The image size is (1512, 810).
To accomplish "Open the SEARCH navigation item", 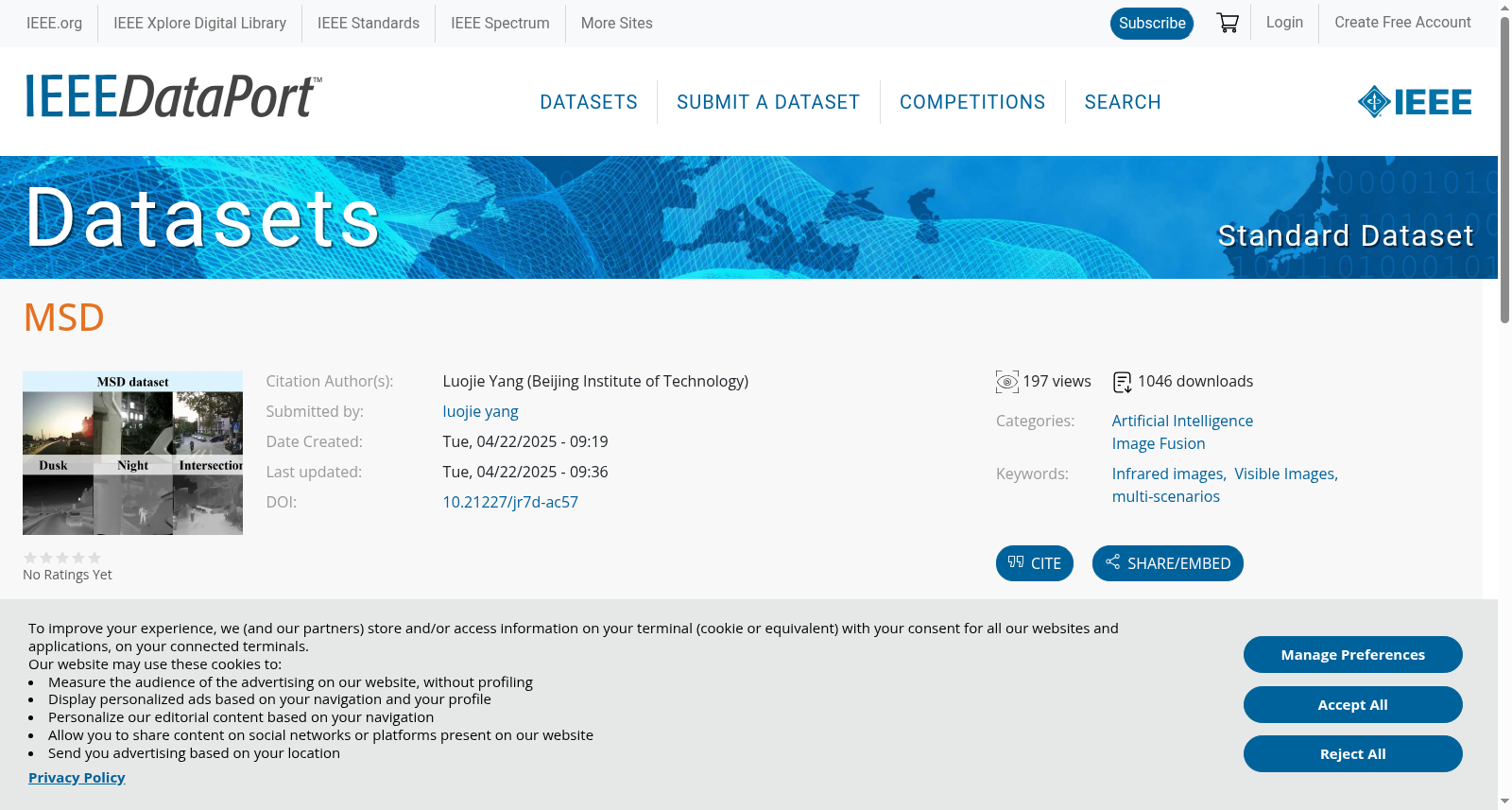I will pos(1123,102).
